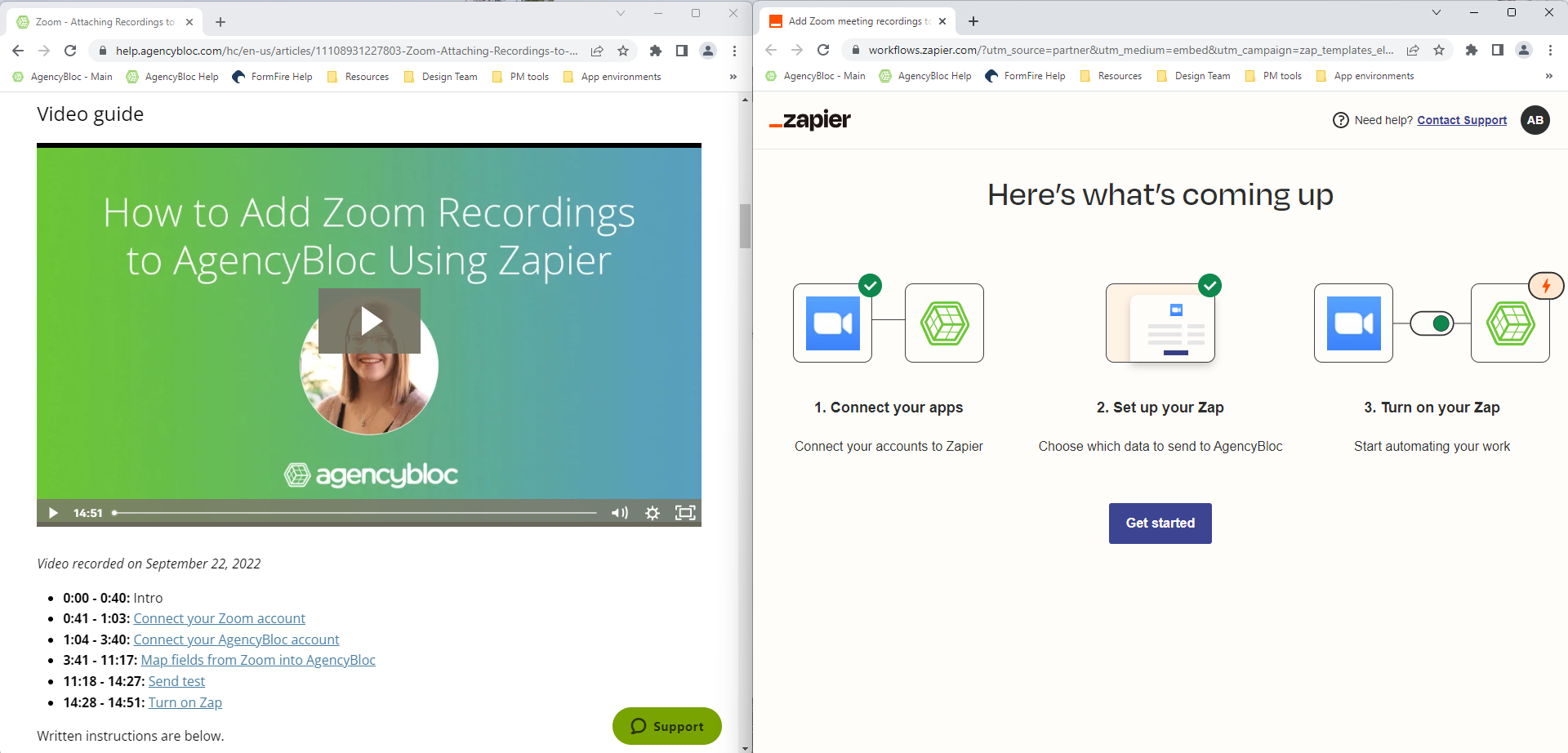Open PM tools bookmark folder in Zapier window
1568x753 pixels.
[x=1274, y=76]
